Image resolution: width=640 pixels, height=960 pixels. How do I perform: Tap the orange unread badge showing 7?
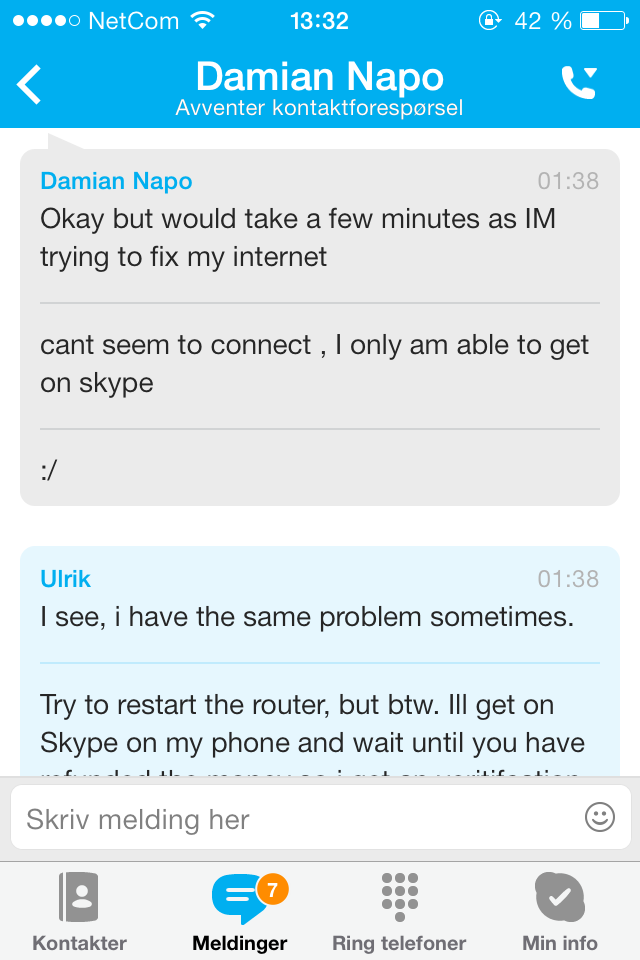click(x=273, y=889)
